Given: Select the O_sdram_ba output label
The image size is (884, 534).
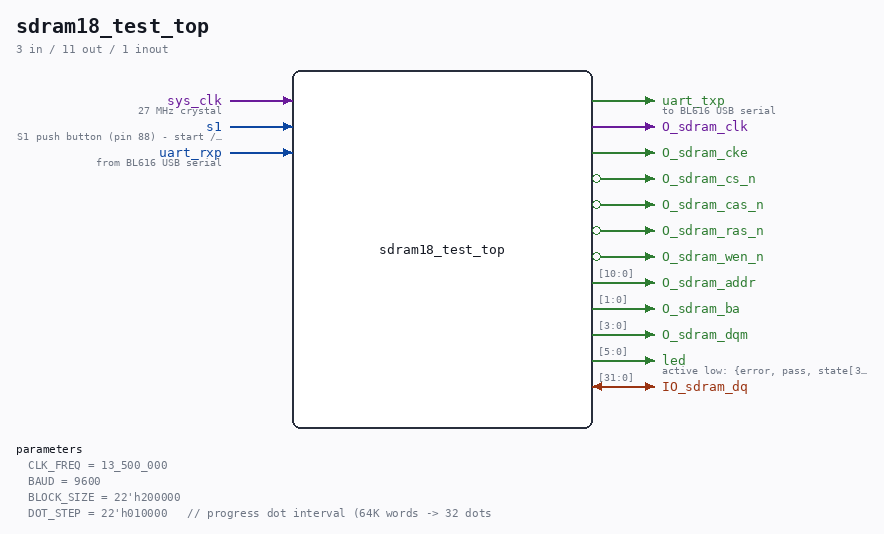Looking at the screenshot, I should pos(701,308).
